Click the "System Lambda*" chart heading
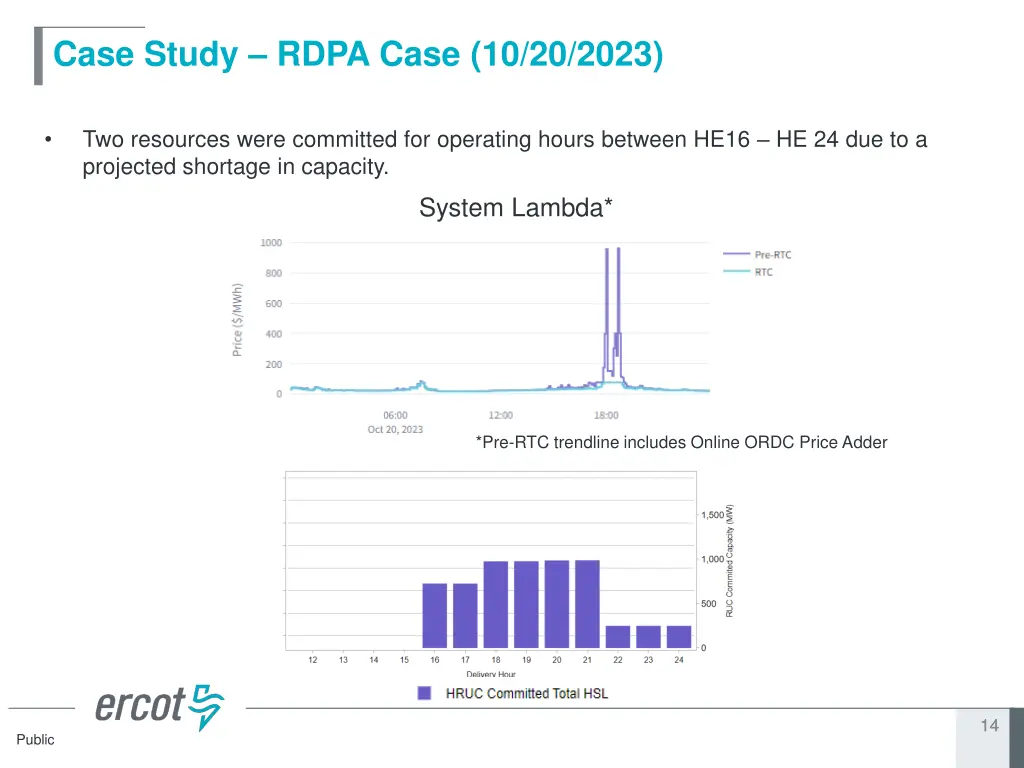 [x=516, y=208]
